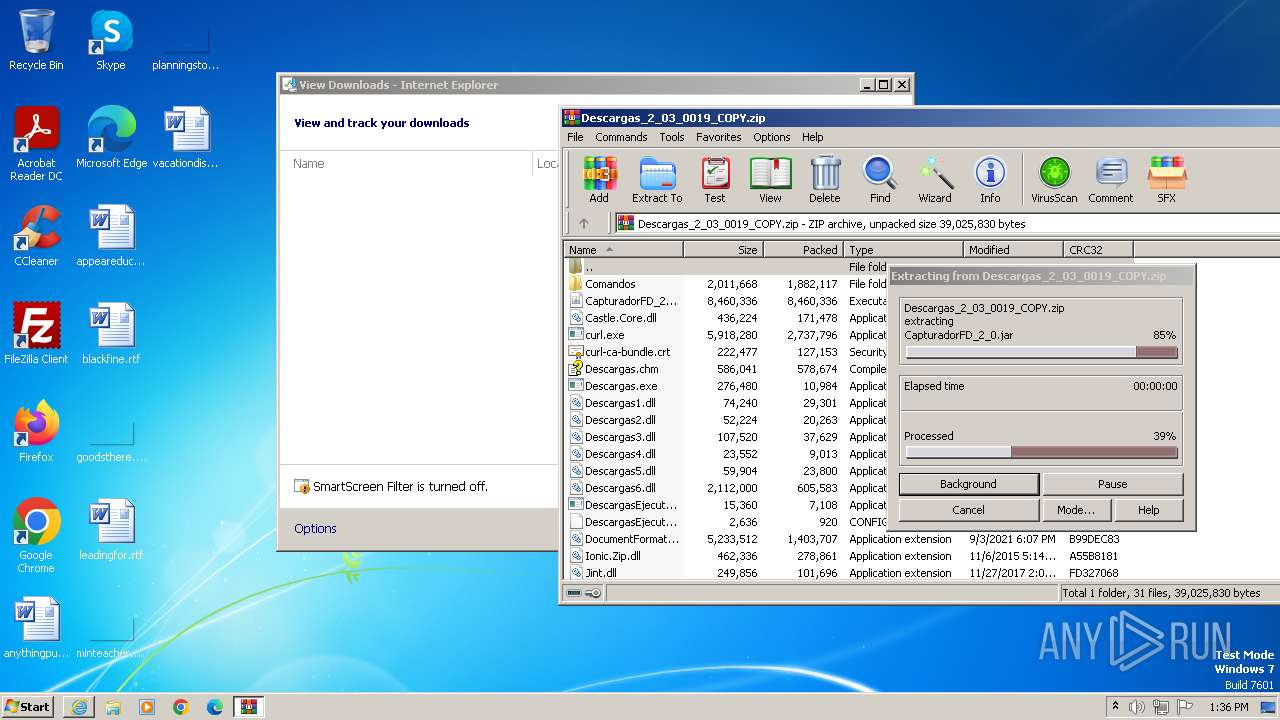Open Skype desktop shortcut
The height and width of the screenshot is (720, 1280).
(x=110, y=40)
